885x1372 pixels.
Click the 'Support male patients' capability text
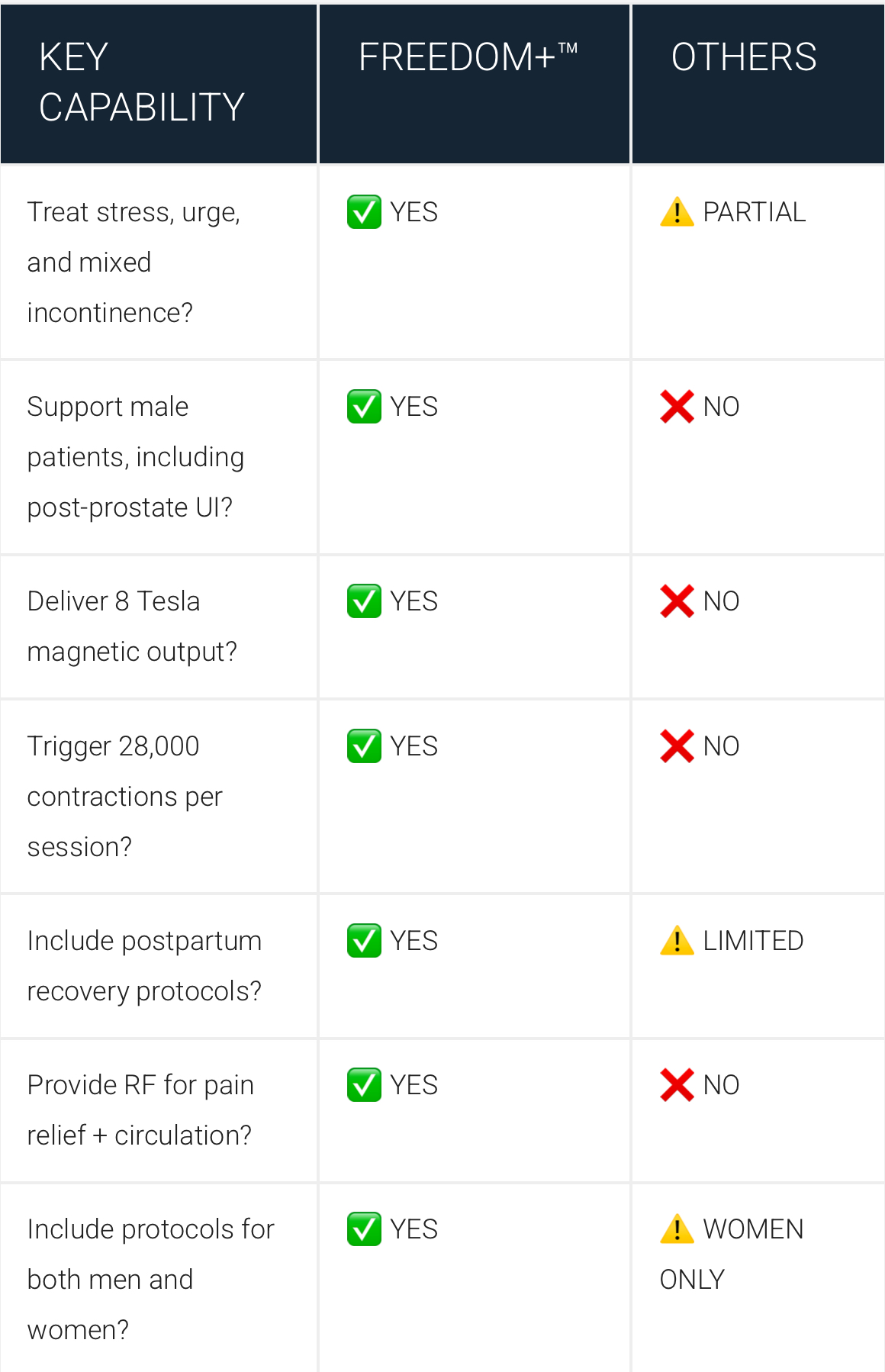tap(135, 457)
